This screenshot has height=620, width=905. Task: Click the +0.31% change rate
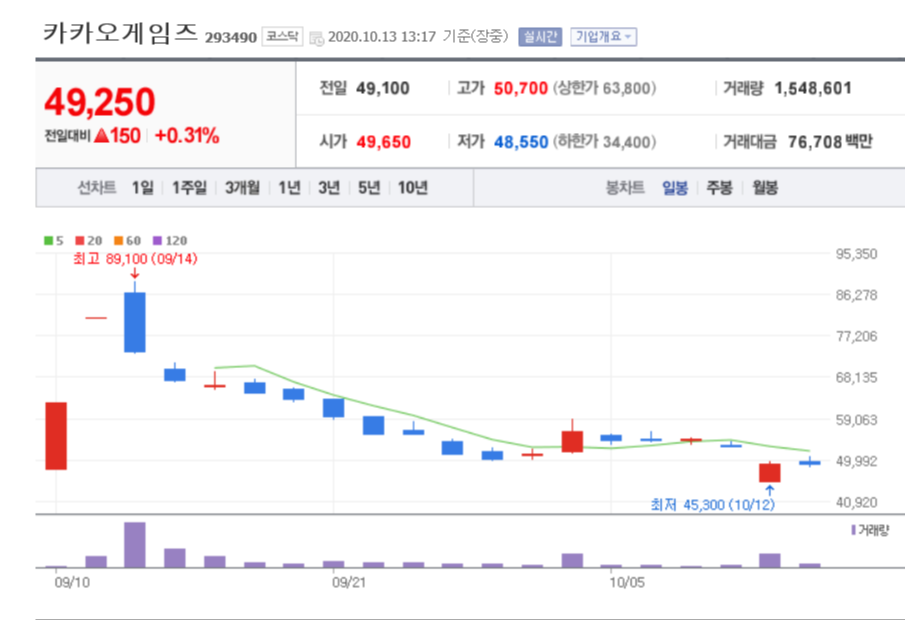[x=187, y=136]
